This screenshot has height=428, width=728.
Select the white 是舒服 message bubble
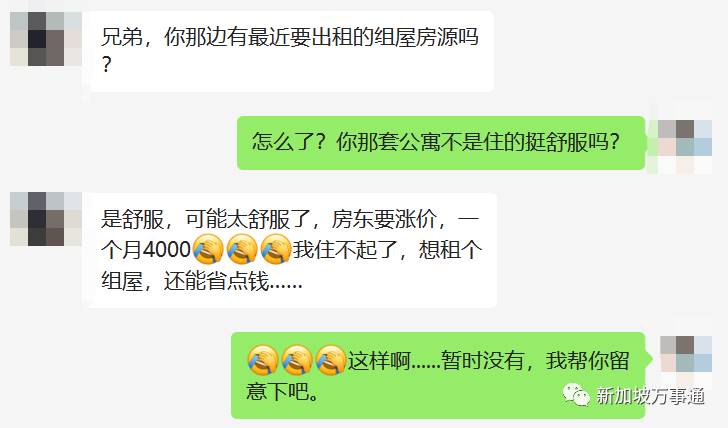291,250
